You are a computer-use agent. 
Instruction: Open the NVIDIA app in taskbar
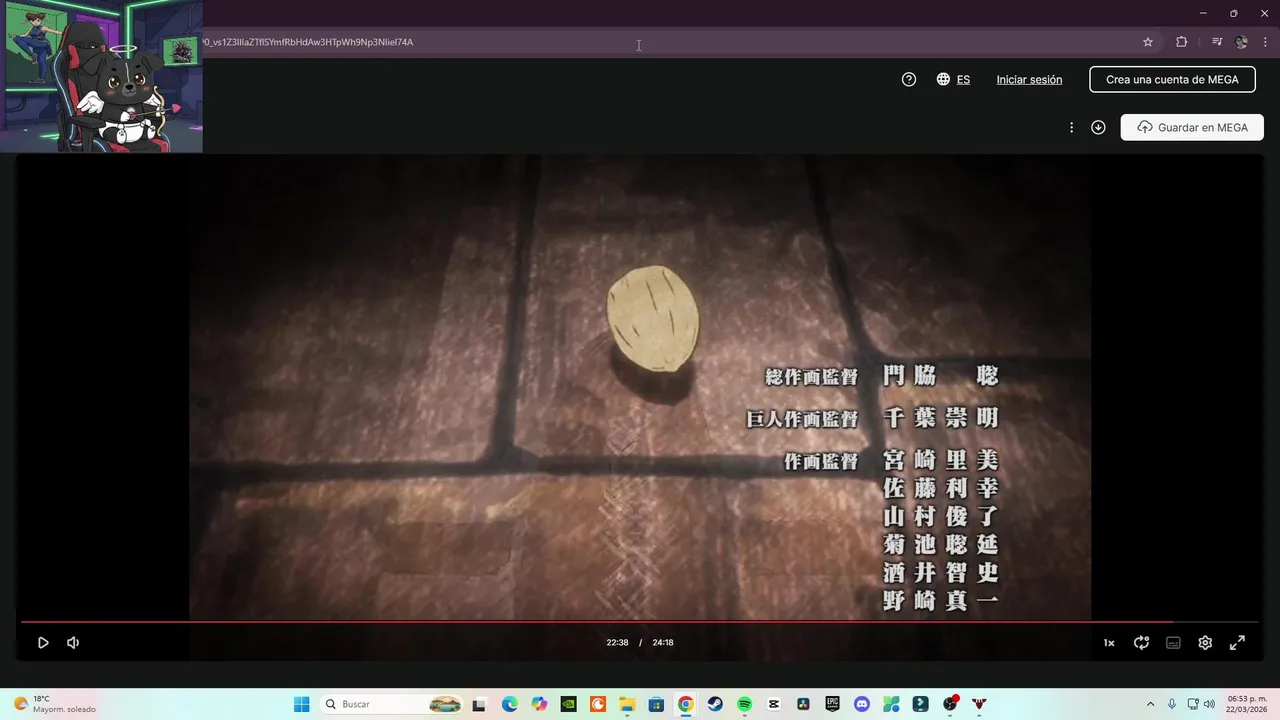[568, 704]
